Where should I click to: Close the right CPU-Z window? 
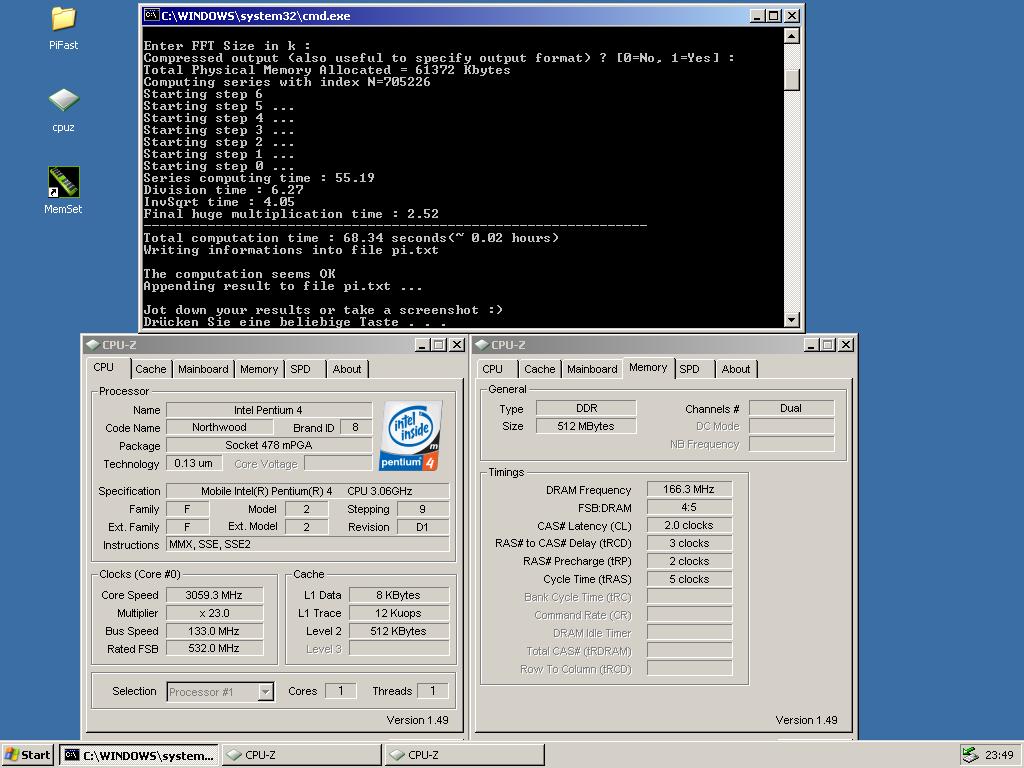tap(846, 345)
